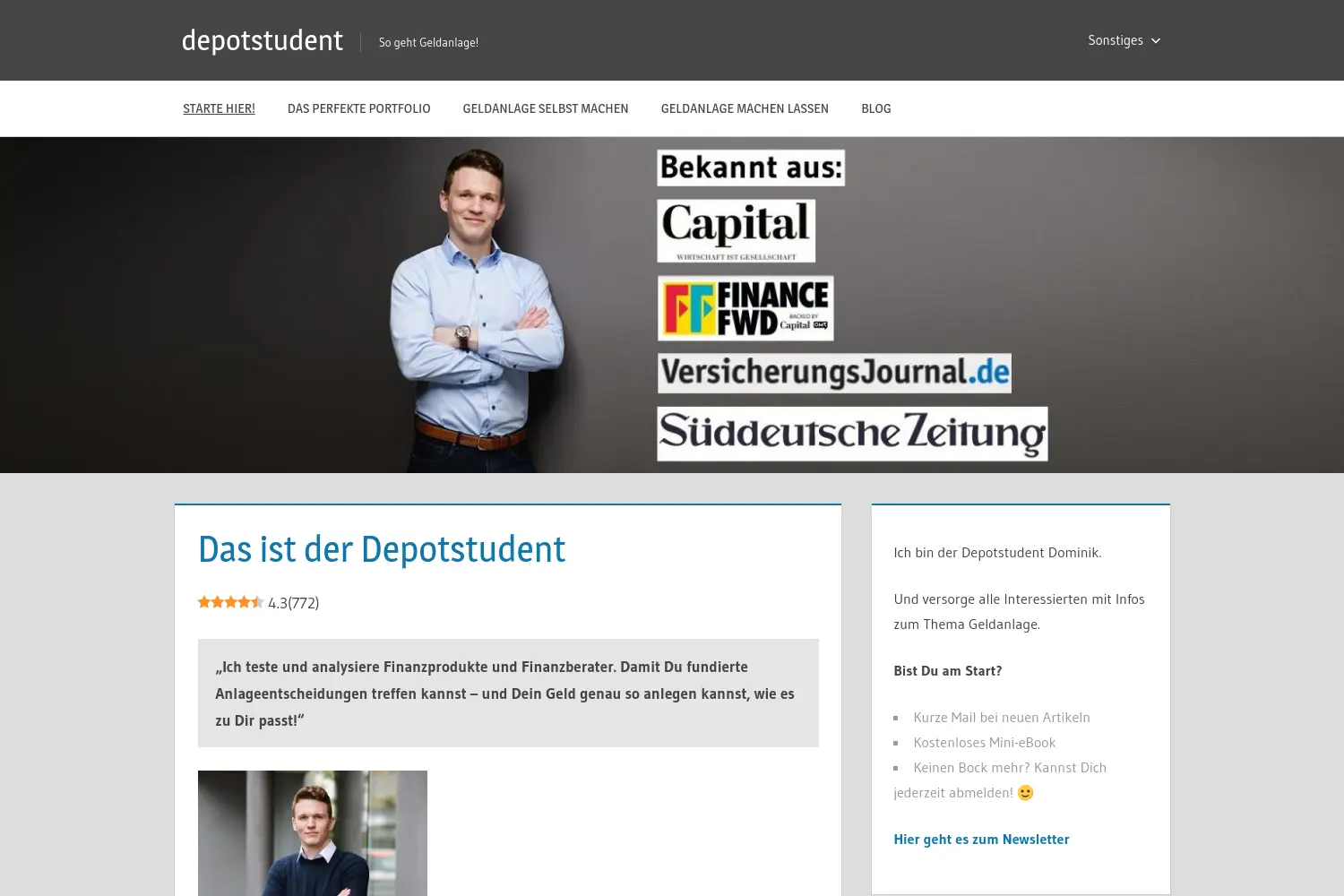The height and width of the screenshot is (896, 1344).
Task: Select GELDANLAGE MACHEN LASSEN in navigation
Action: tap(745, 108)
